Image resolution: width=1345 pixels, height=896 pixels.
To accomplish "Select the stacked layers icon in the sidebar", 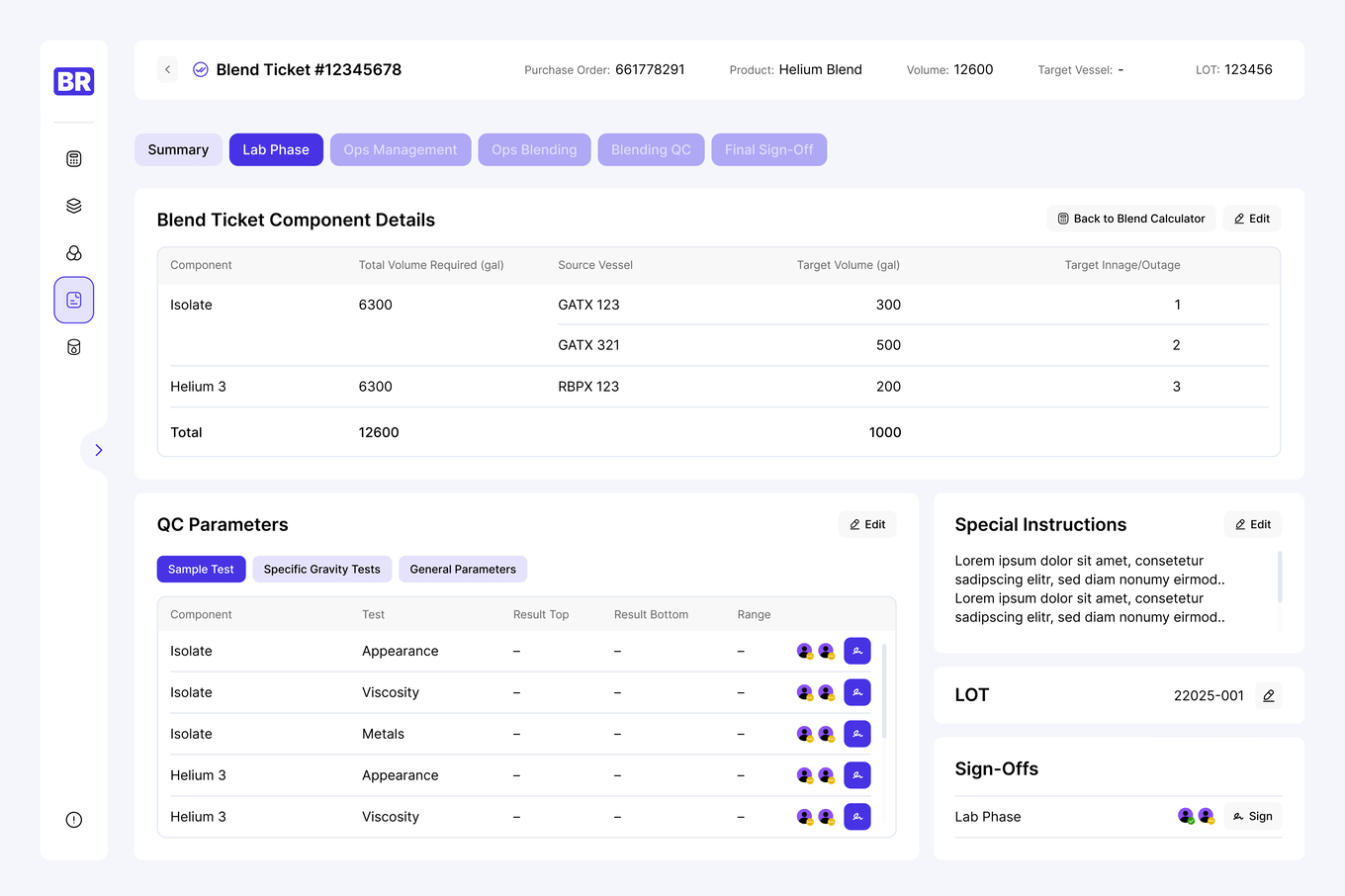I will [73, 206].
